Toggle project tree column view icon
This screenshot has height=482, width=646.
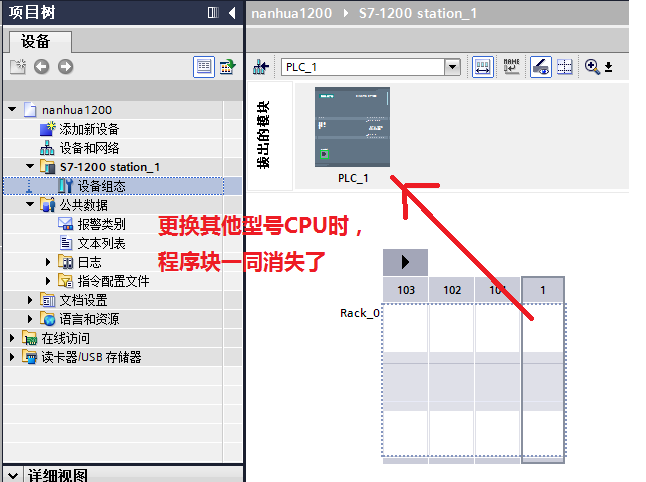tap(213, 13)
